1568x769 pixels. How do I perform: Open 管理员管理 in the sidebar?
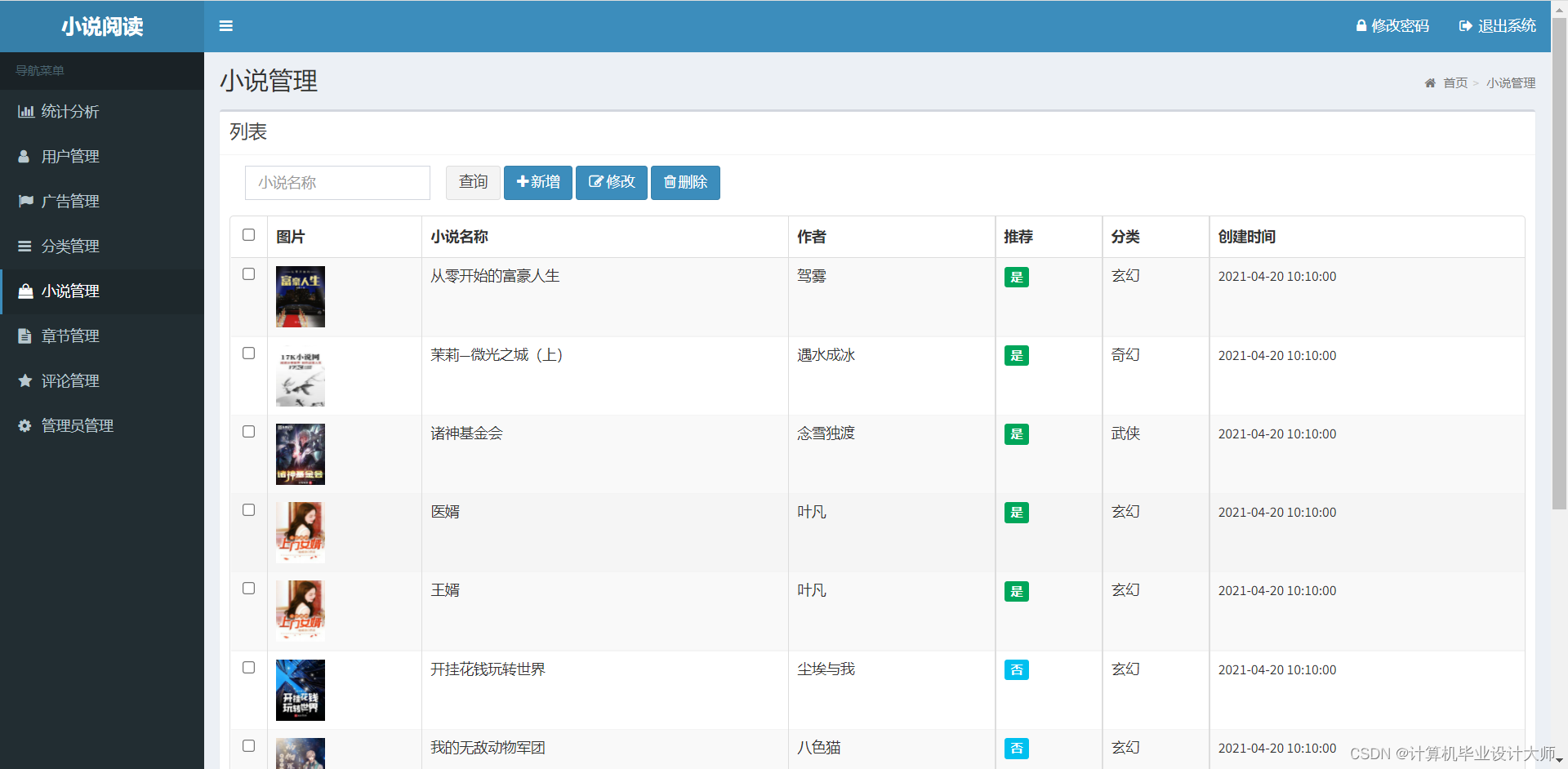102,426
